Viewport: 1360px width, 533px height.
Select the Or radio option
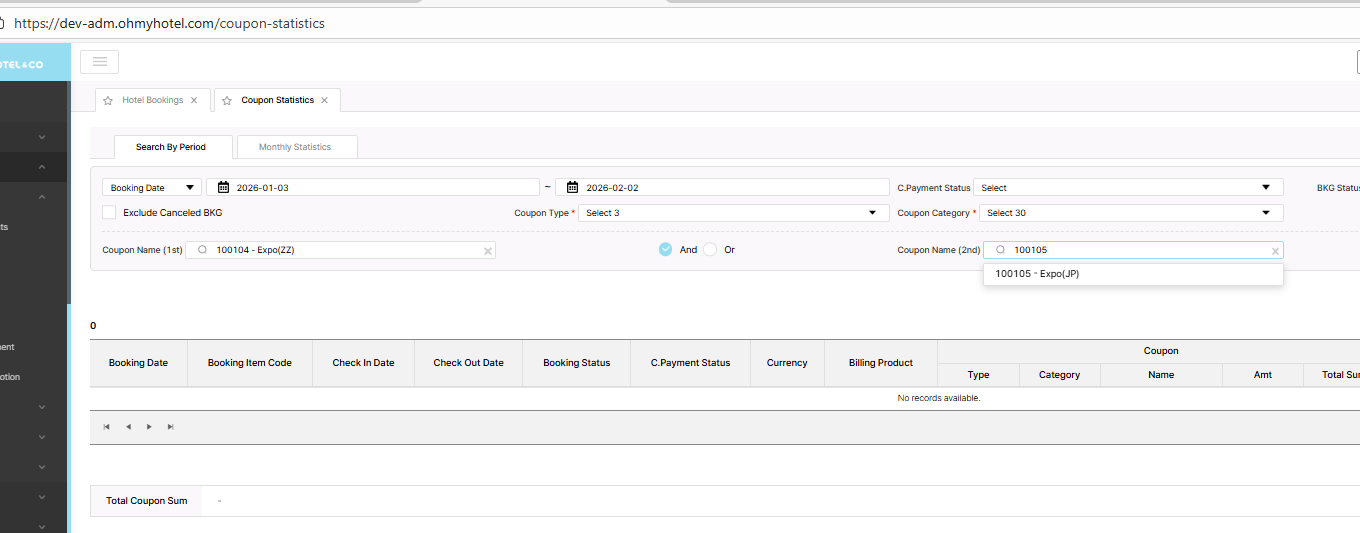710,250
